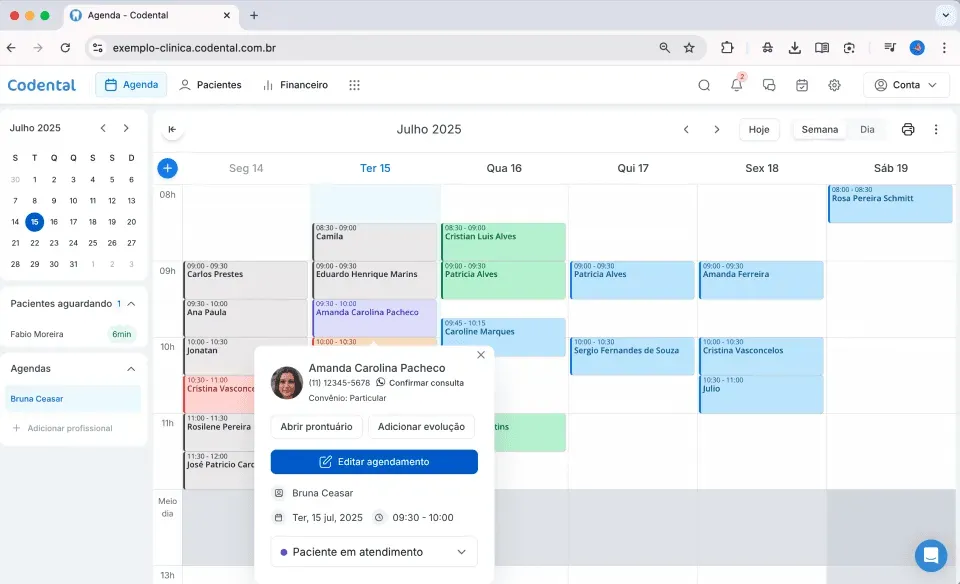
Task: Open Amanda Ferreira appointment on Friday
Action: coord(762,280)
